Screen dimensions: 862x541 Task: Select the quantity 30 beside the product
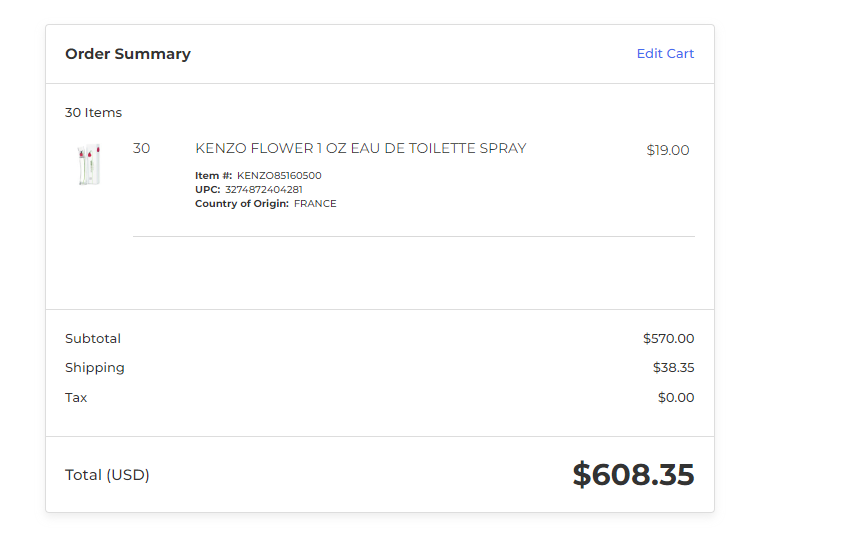pos(141,148)
